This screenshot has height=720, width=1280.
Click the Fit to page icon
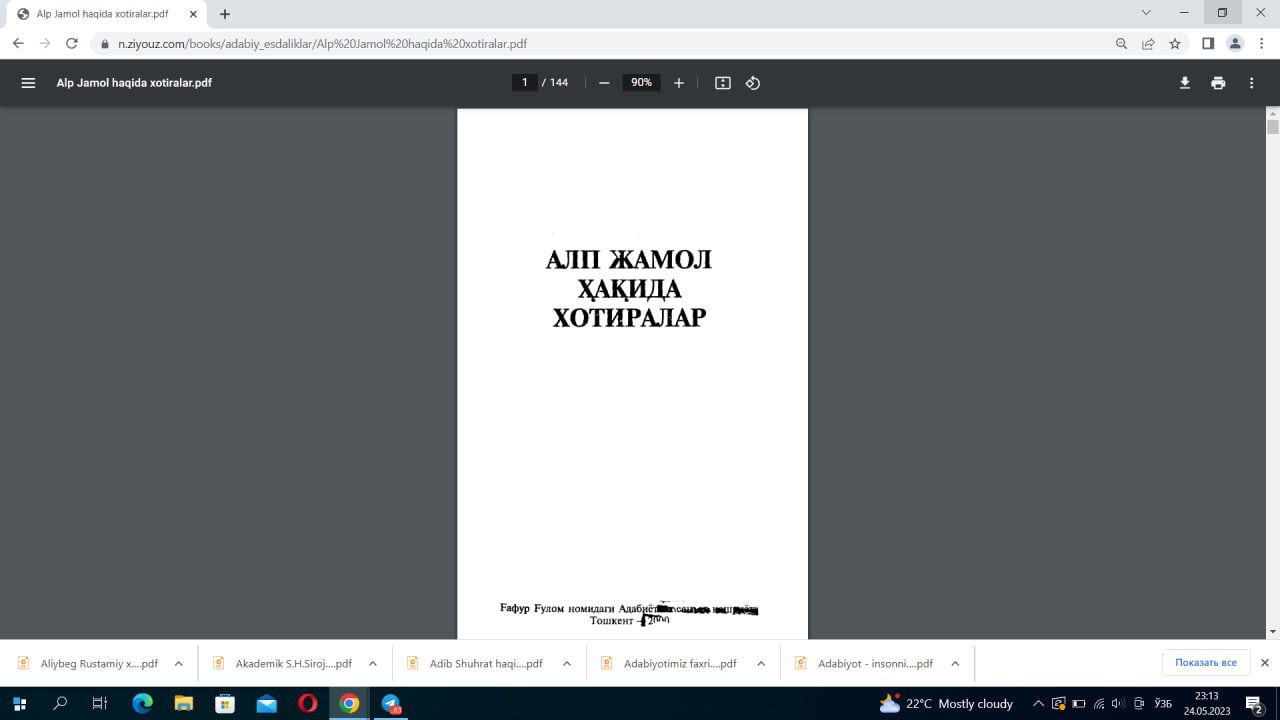tap(723, 83)
